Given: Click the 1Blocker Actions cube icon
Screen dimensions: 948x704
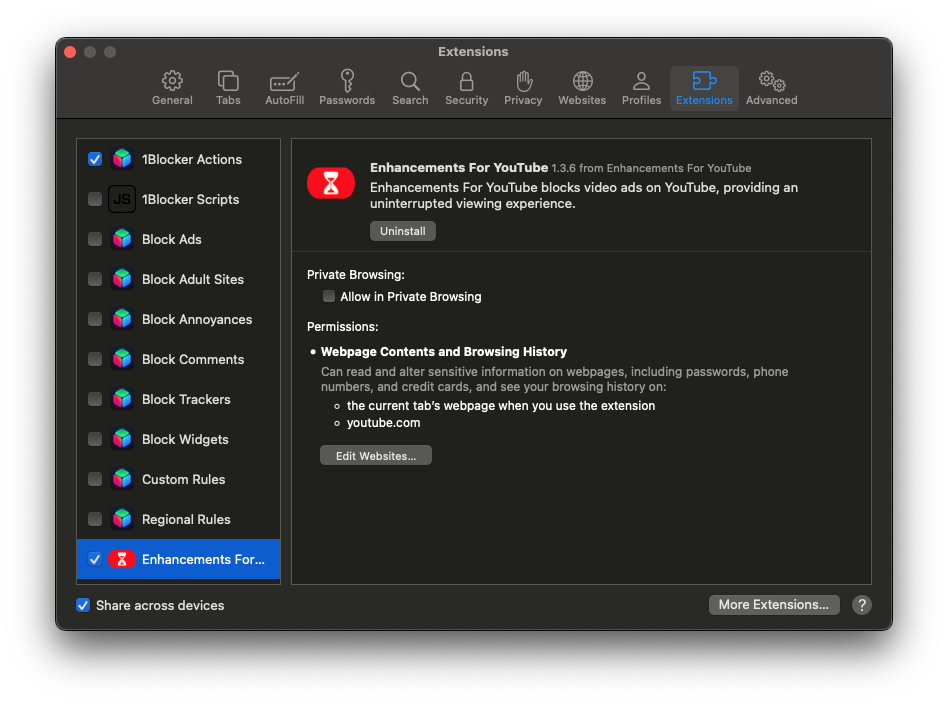Looking at the screenshot, I should click(x=122, y=159).
